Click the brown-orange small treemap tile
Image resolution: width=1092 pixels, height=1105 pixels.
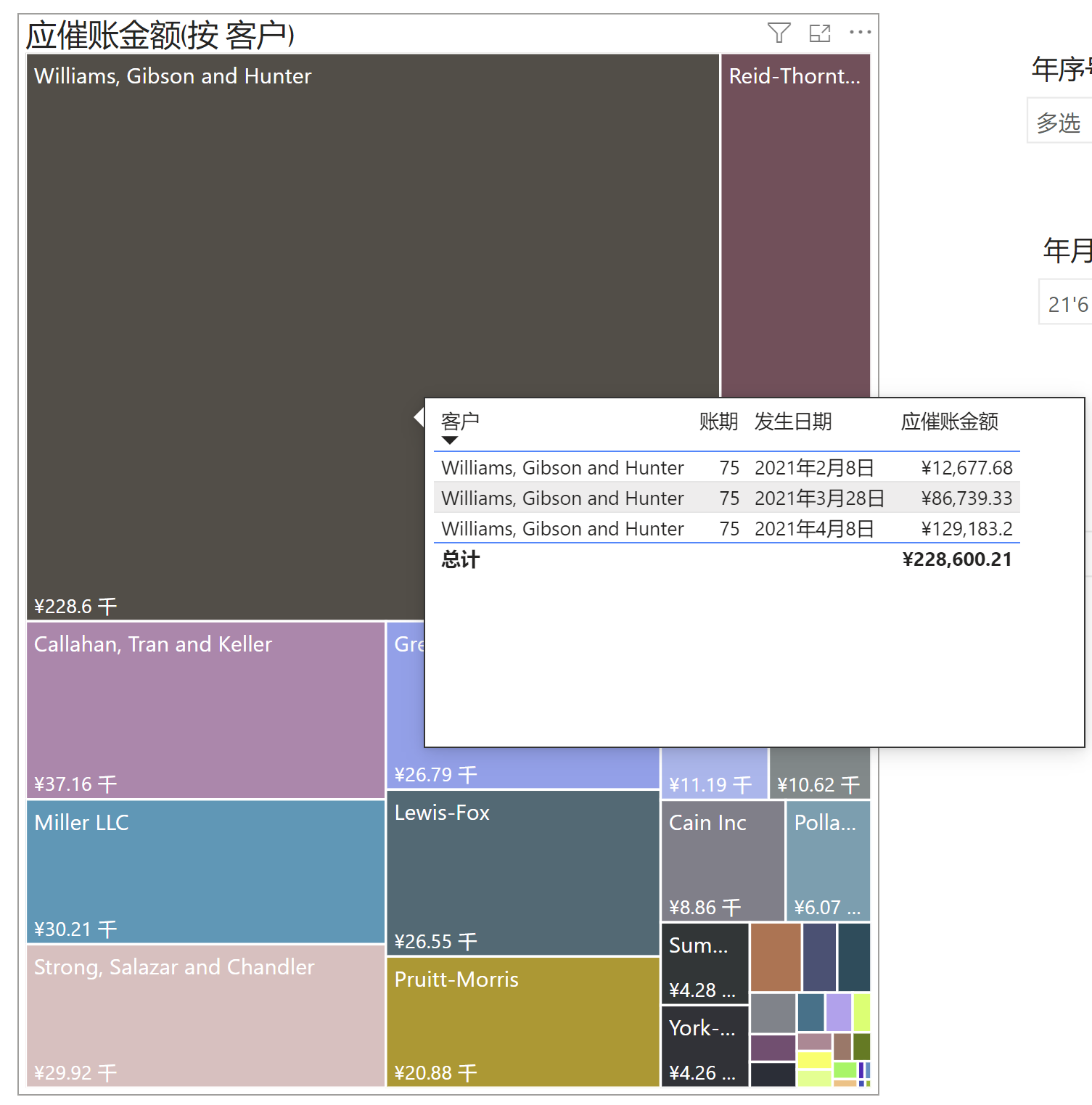[x=776, y=957]
